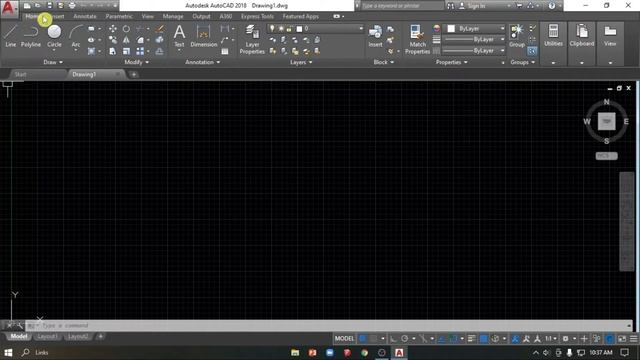Screen dimensions: 640x360
Task: Expand the Block panel
Action: [384, 62]
